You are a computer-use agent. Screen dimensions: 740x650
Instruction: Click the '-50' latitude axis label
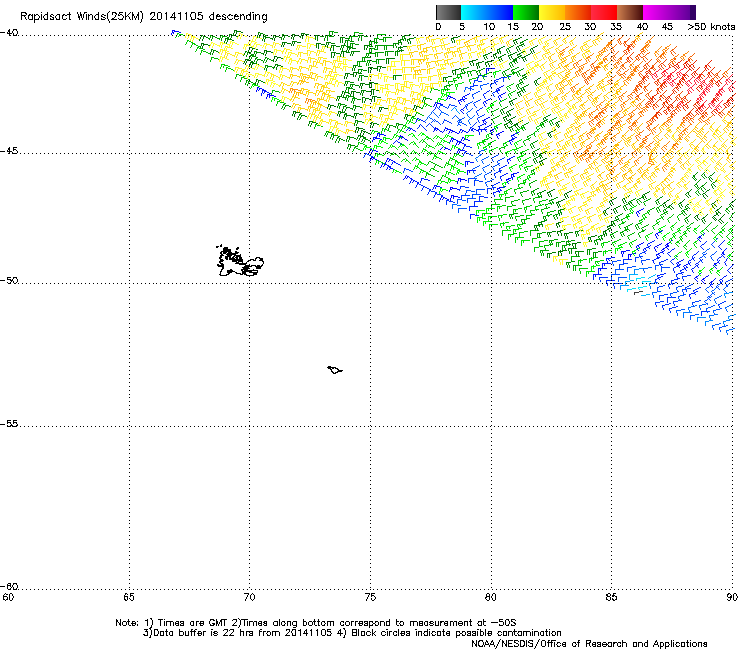point(9,281)
